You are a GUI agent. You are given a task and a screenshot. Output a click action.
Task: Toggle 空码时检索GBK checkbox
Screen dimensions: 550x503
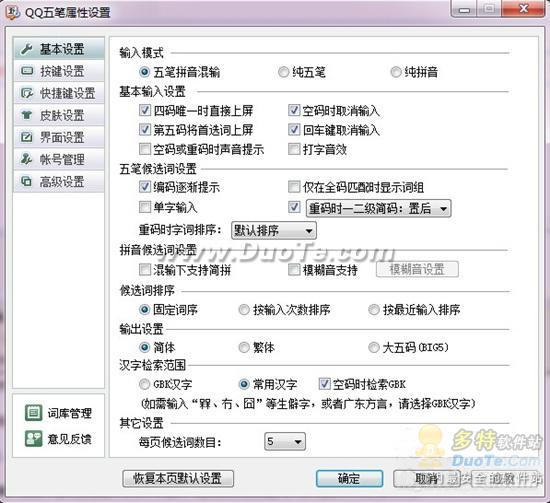coord(324,384)
